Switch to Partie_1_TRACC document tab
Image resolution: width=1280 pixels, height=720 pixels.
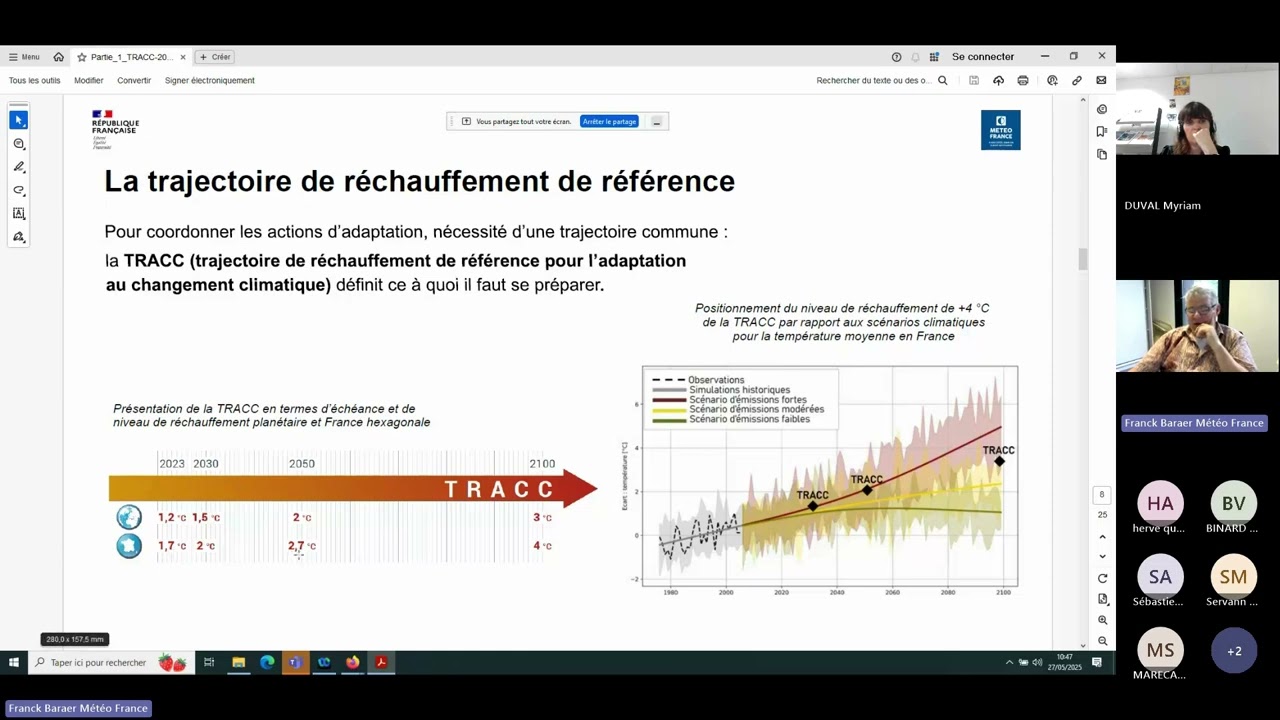[131, 57]
